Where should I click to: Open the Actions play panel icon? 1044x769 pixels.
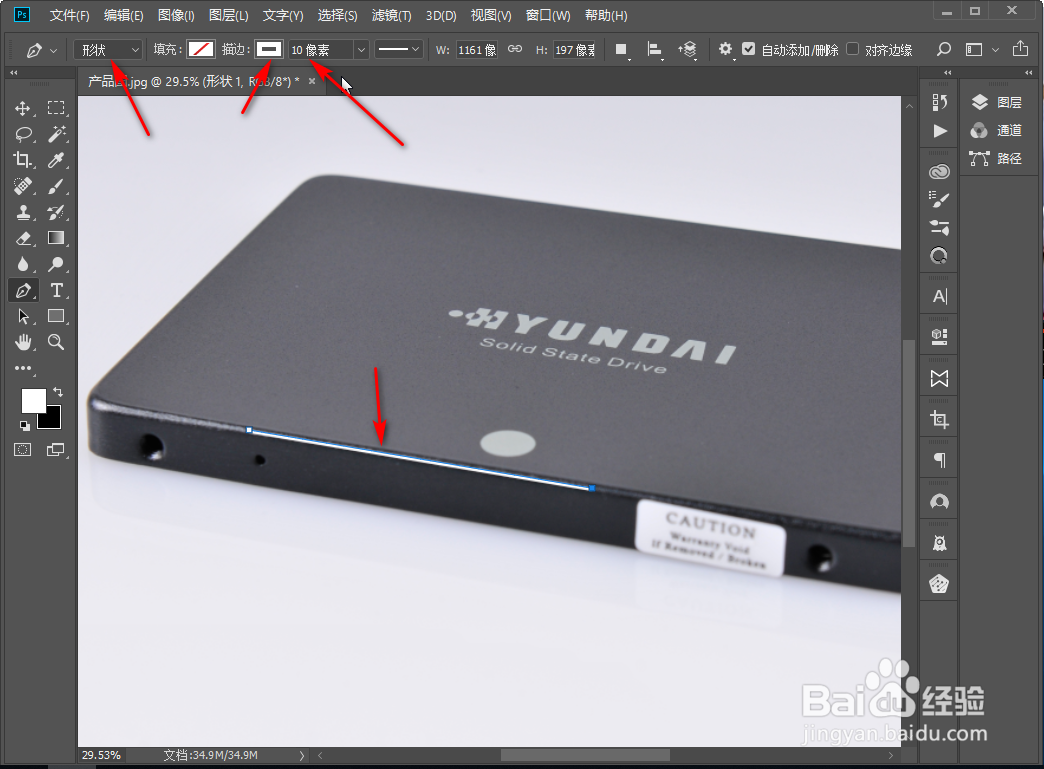(x=939, y=130)
